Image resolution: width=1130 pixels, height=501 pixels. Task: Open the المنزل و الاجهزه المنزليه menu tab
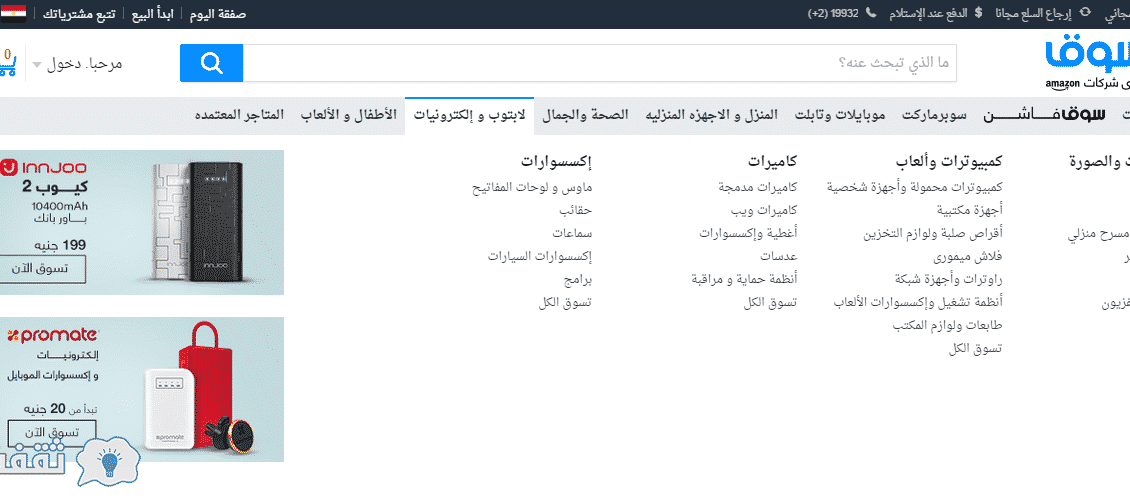pyautogui.click(x=711, y=115)
